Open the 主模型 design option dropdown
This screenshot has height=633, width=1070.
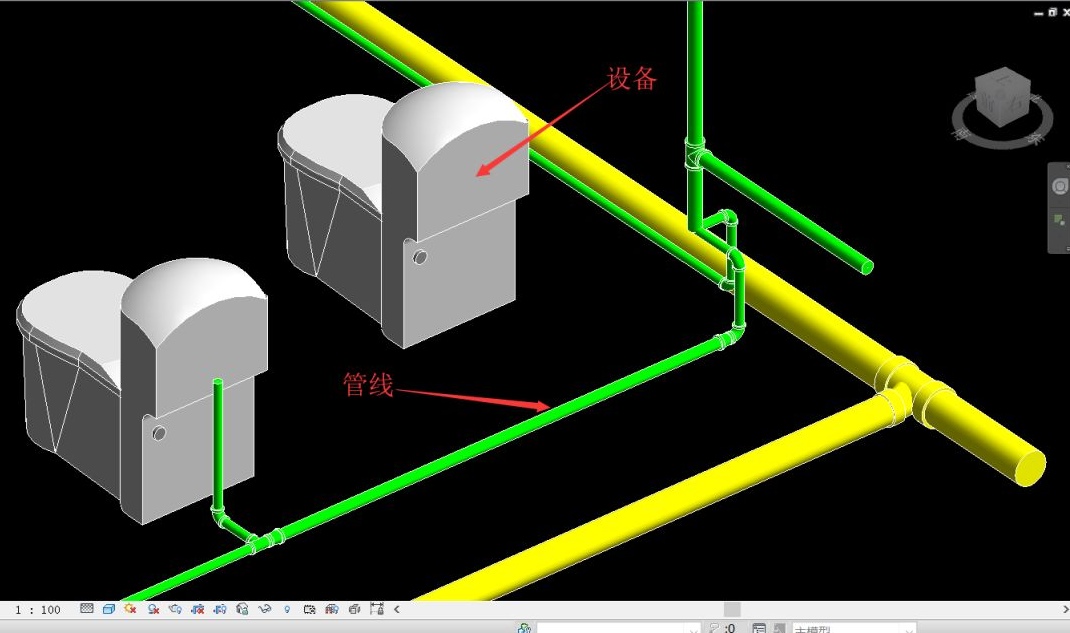854,628
